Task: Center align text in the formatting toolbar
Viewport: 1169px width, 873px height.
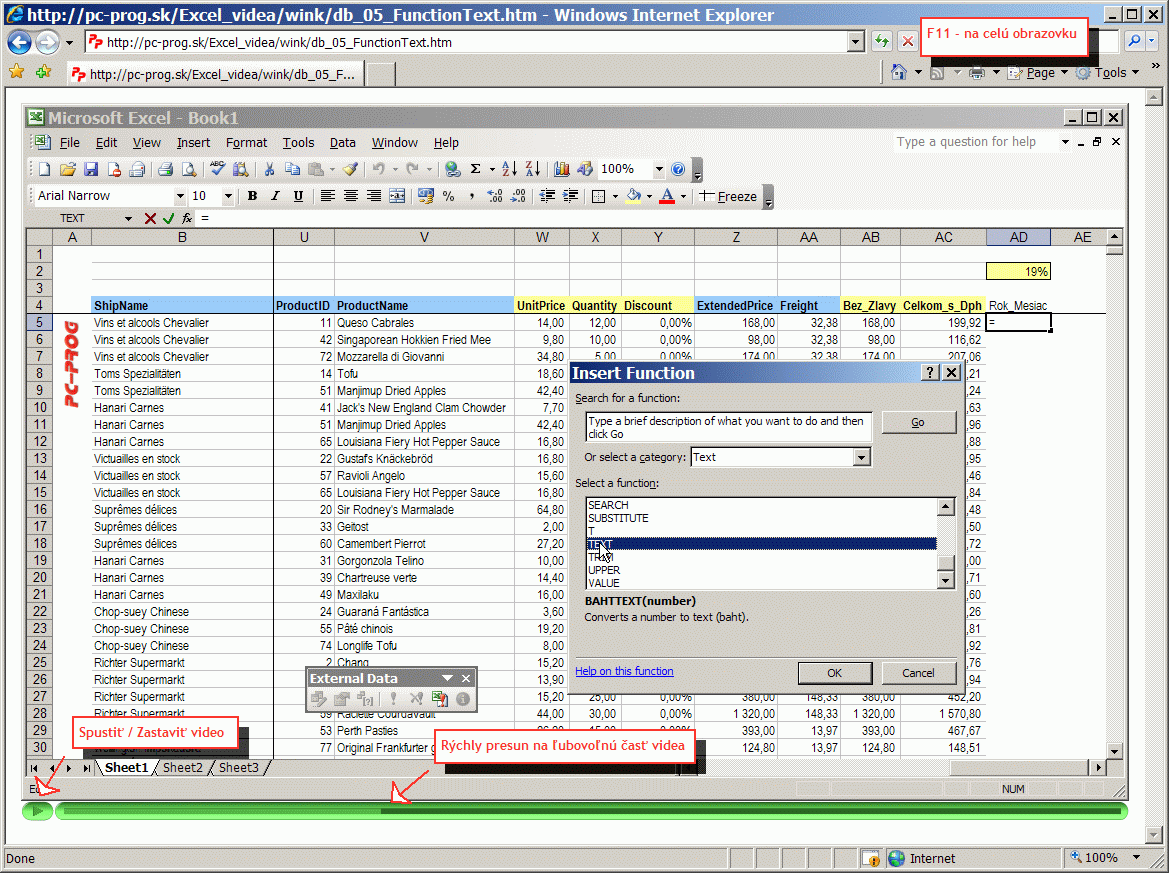Action: tap(350, 196)
